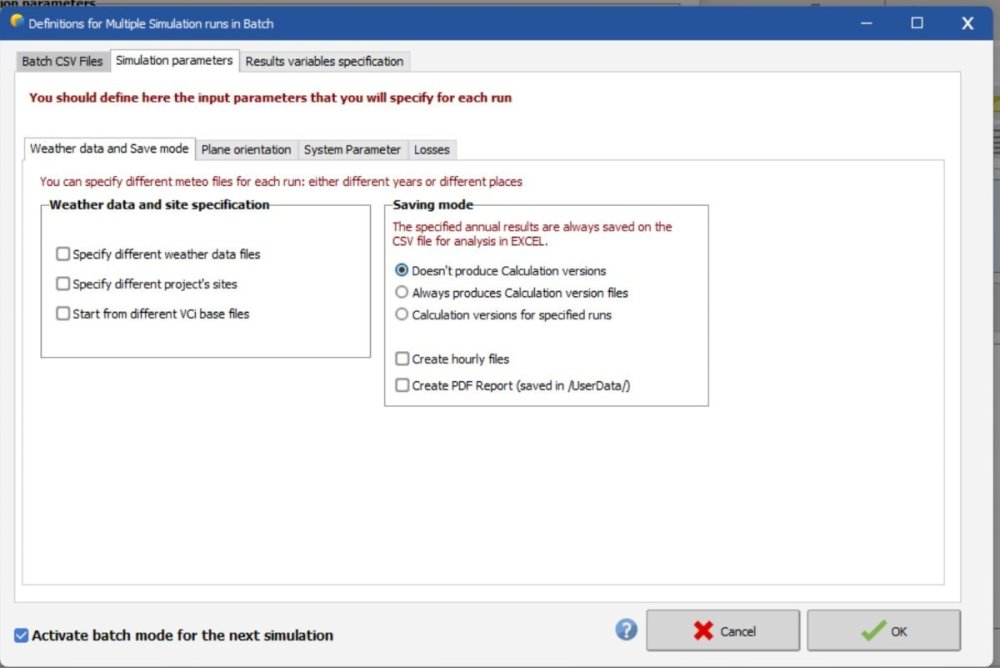
Task: Check "Specify different project's sites"
Action: click(x=62, y=284)
